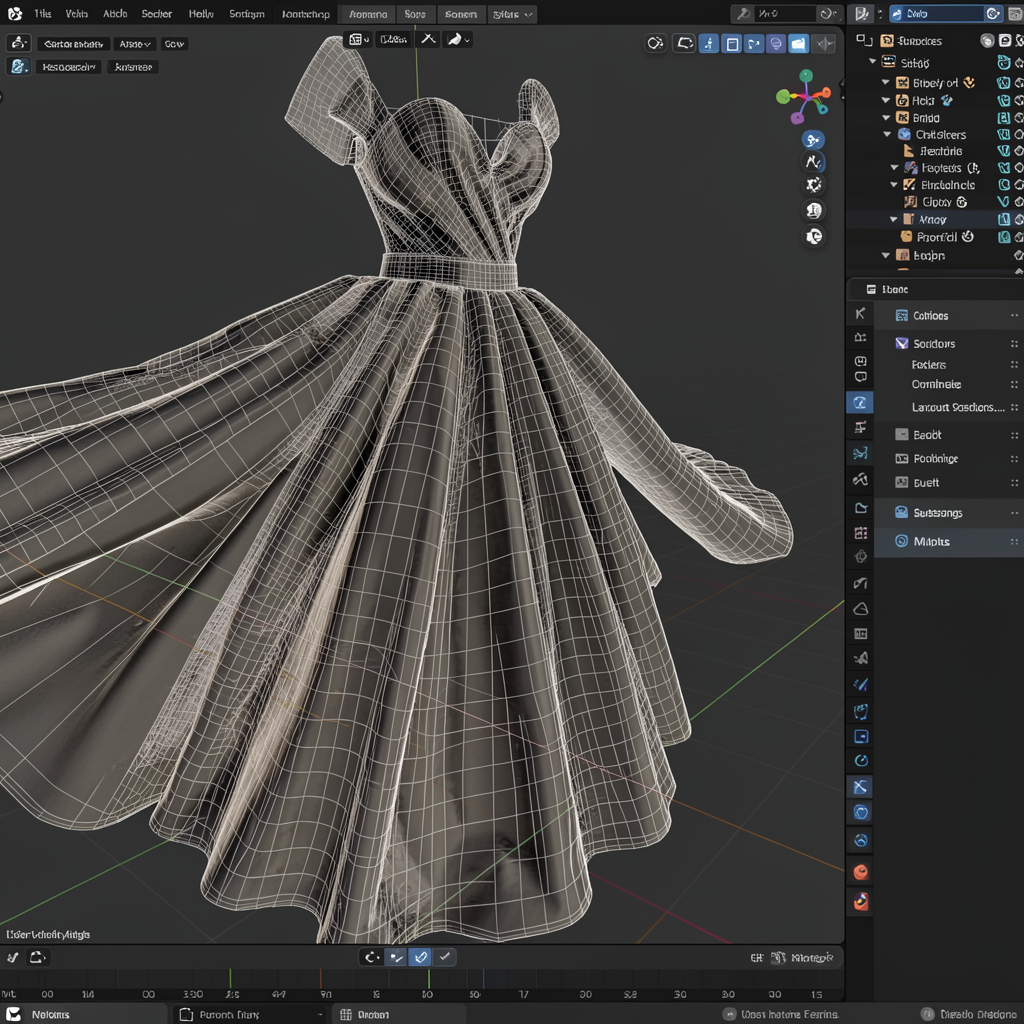Open the Aiside dropdown in viewport header
1024x1024 pixels.
[x=135, y=44]
